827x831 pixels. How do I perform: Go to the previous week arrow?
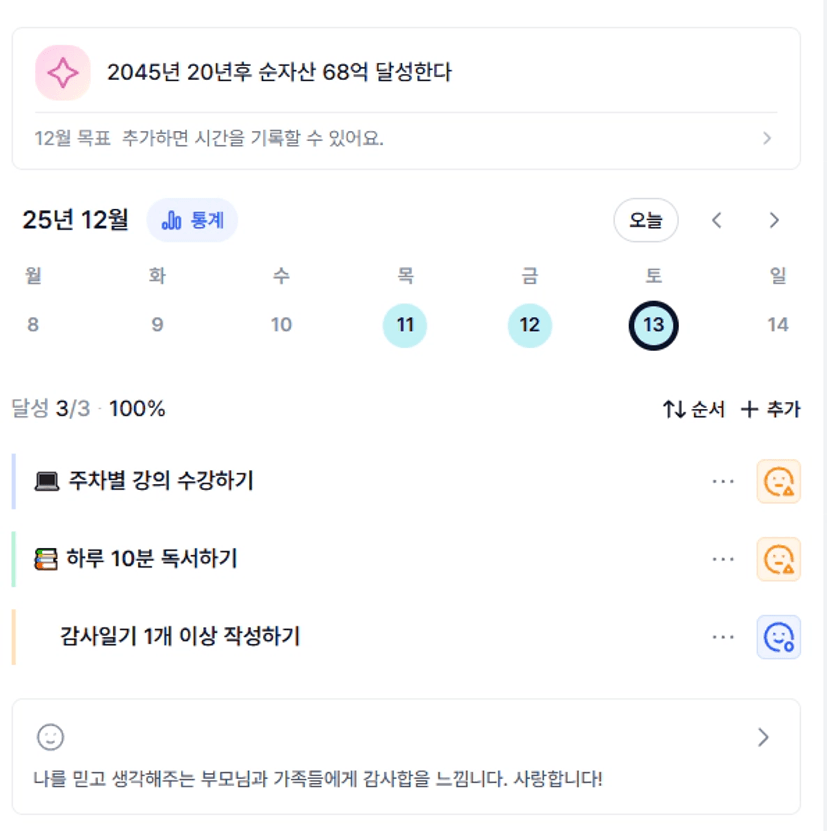pos(717,220)
